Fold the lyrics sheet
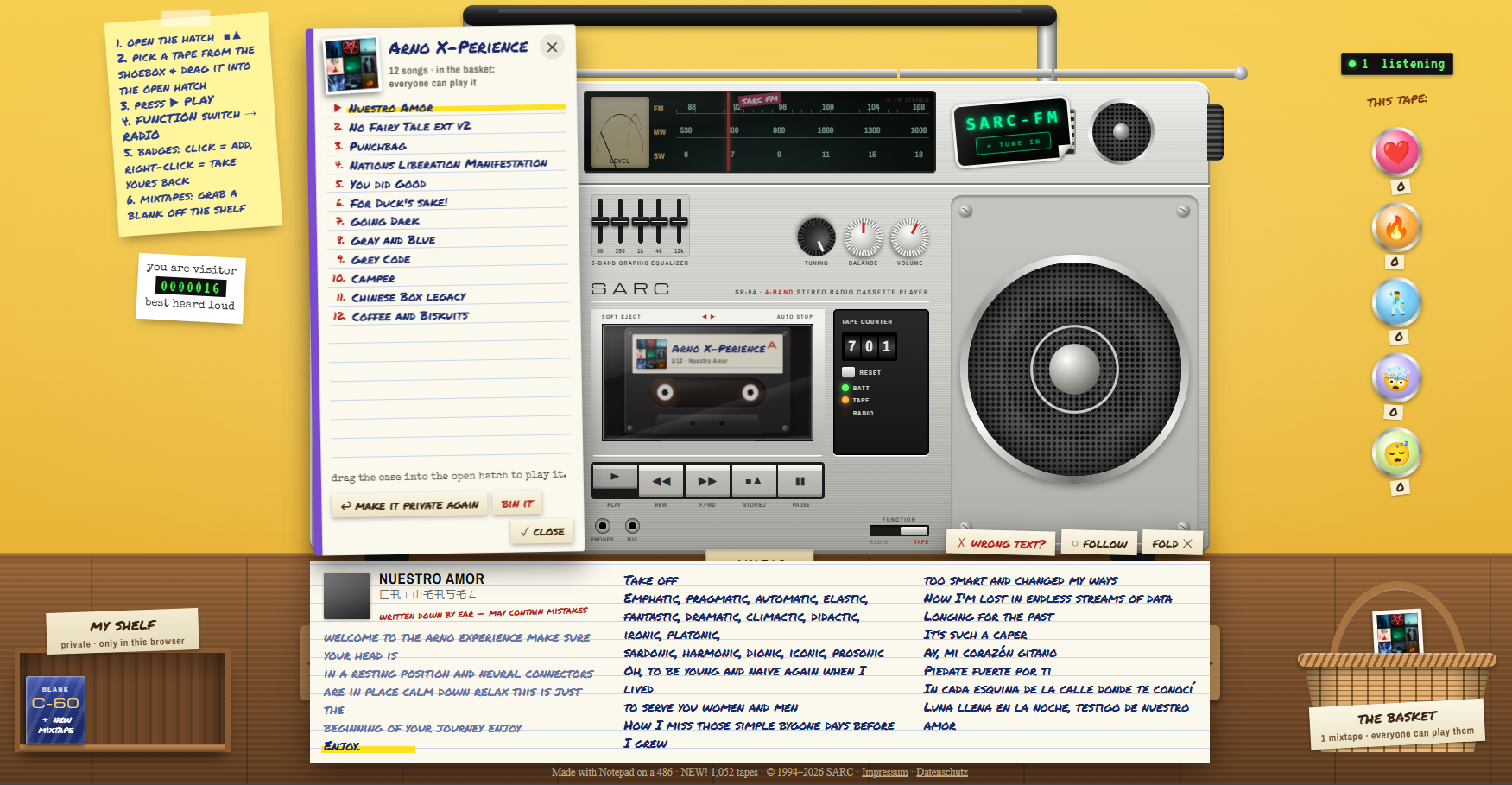 click(1172, 543)
